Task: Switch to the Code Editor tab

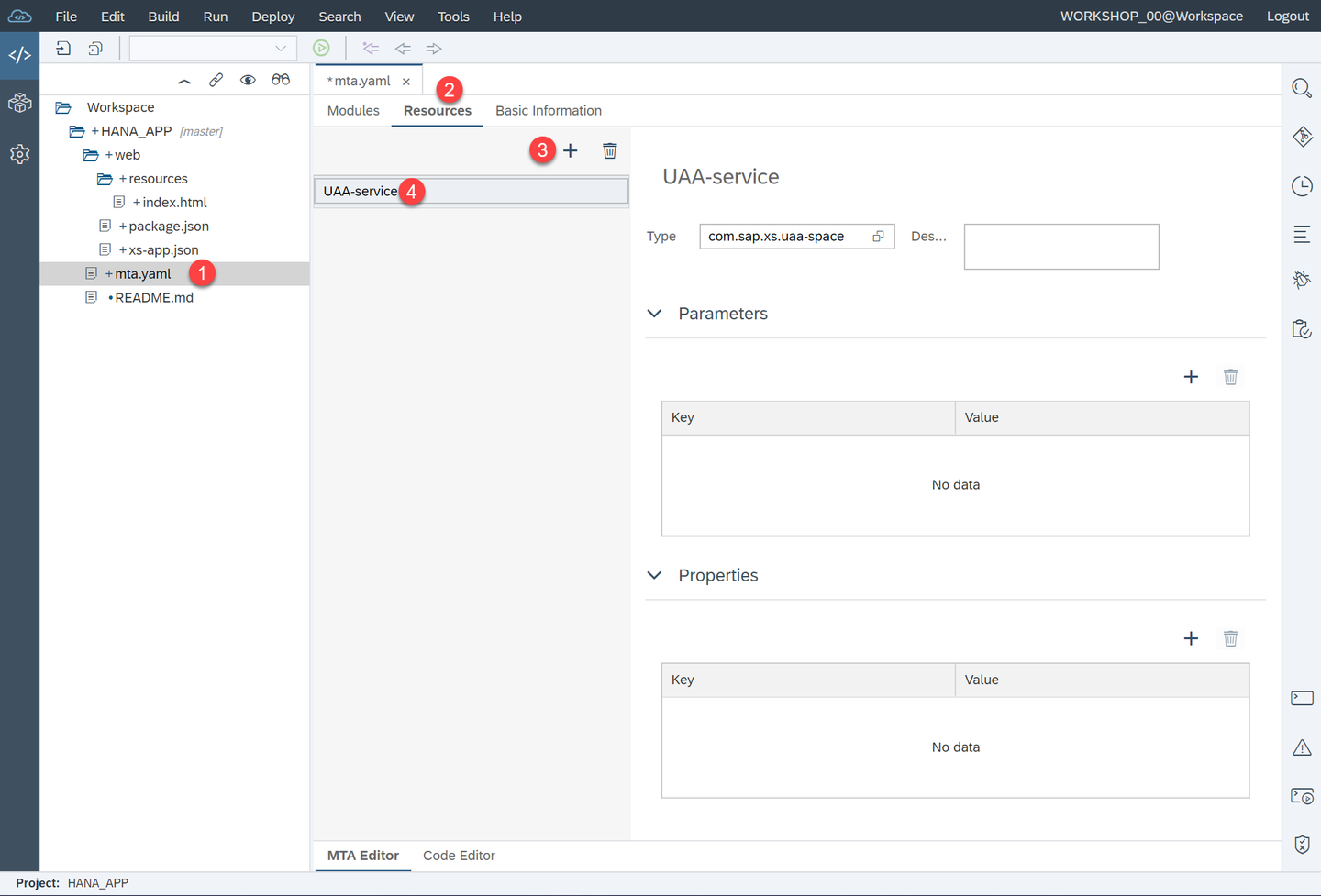Action: (x=459, y=856)
